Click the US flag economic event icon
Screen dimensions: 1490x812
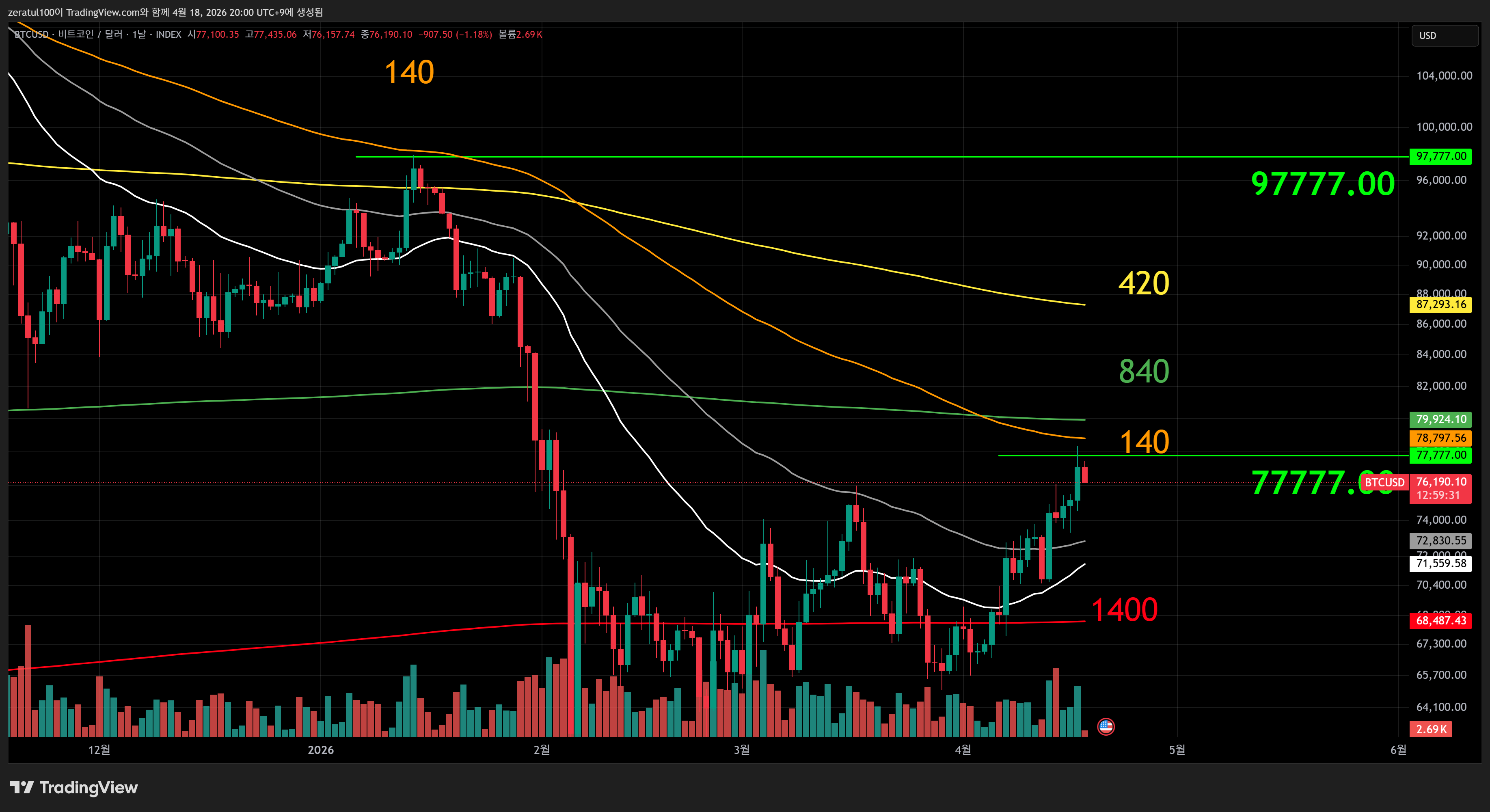[x=1106, y=726]
